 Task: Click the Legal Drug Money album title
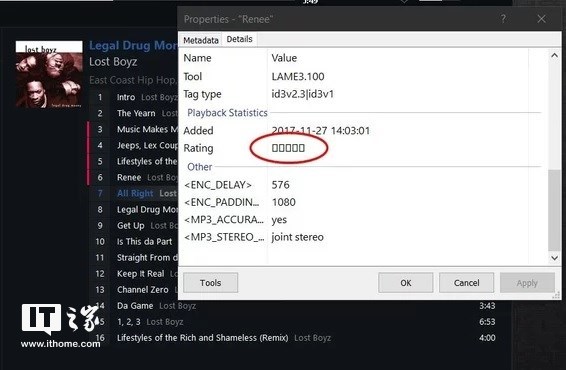pyautogui.click(x=133, y=45)
